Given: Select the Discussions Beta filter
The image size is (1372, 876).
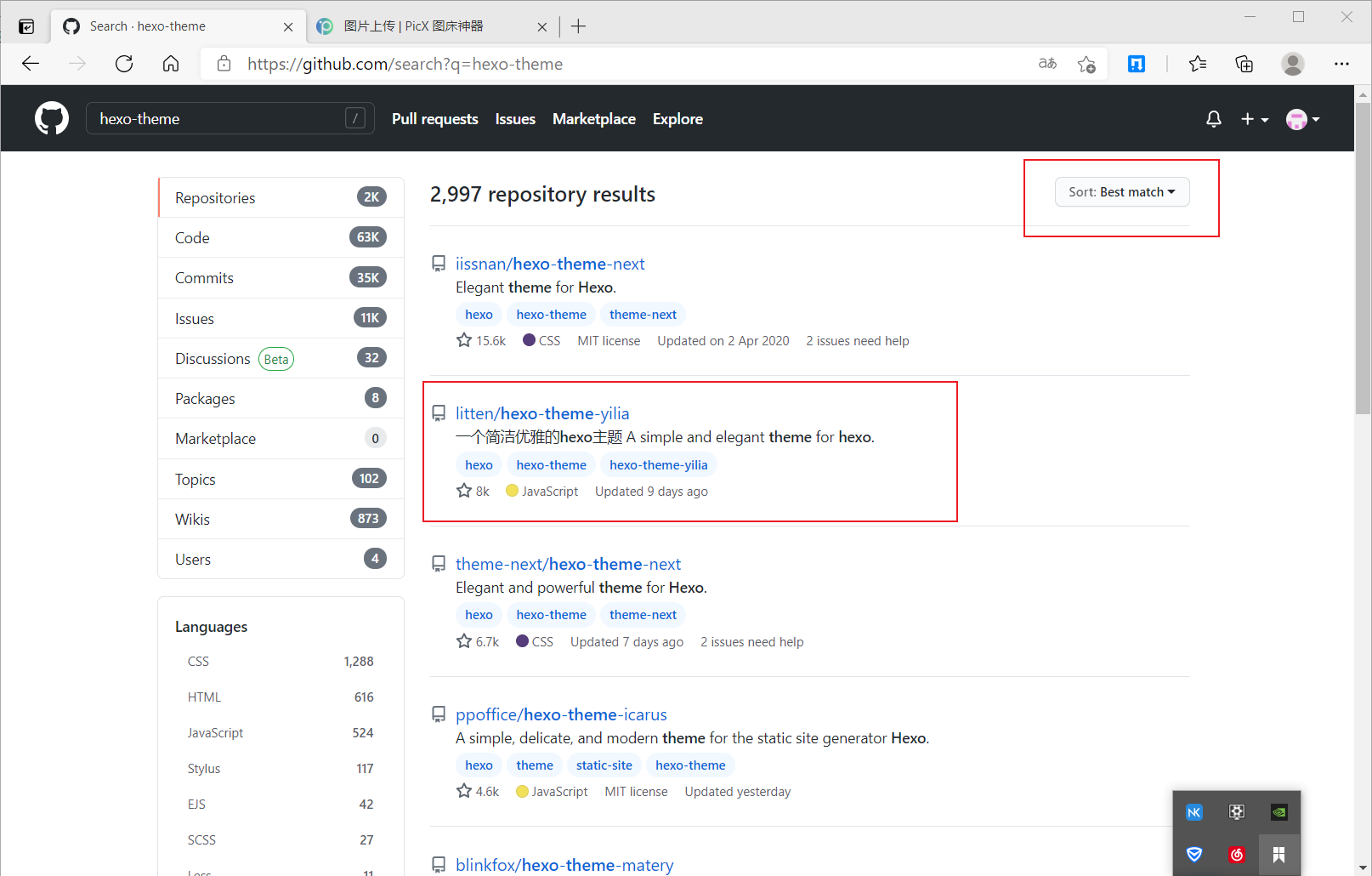Looking at the screenshot, I should click(x=281, y=358).
